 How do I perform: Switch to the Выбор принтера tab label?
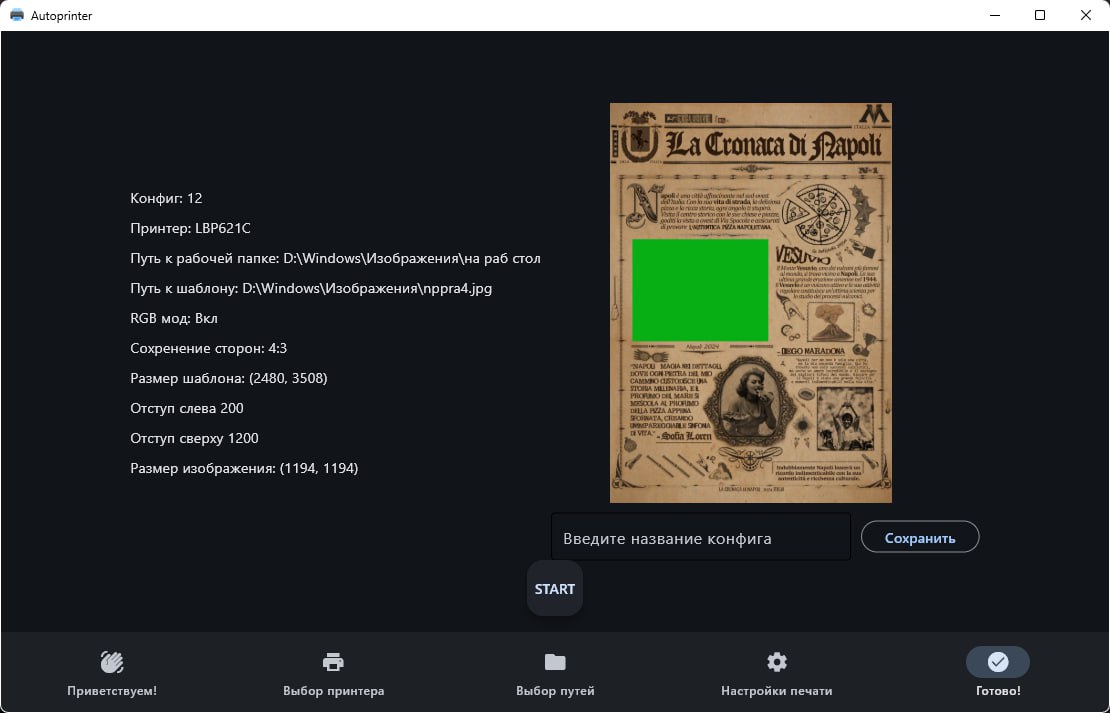click(x=333, y=690)
